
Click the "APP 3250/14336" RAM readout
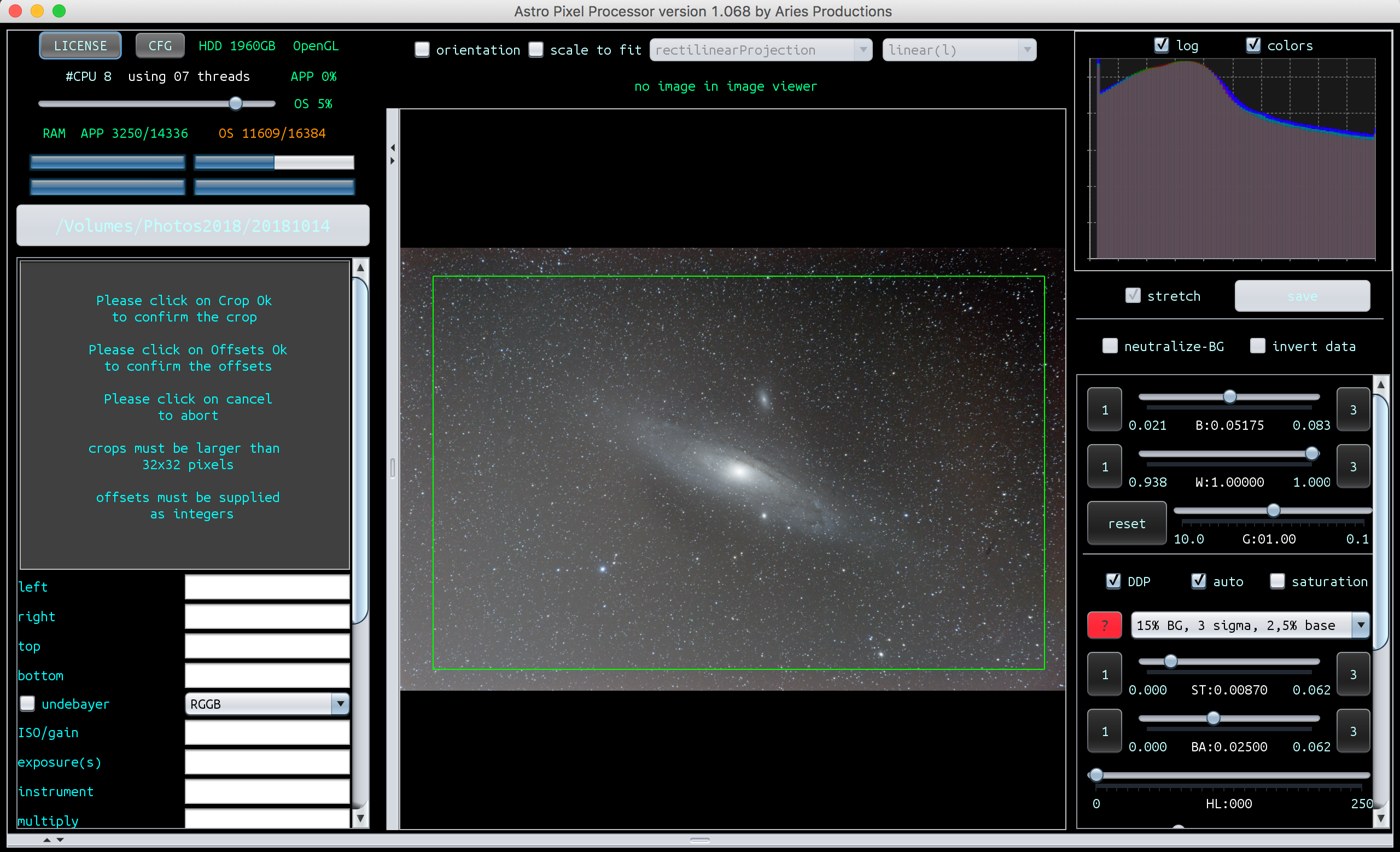tap(134, 133)
